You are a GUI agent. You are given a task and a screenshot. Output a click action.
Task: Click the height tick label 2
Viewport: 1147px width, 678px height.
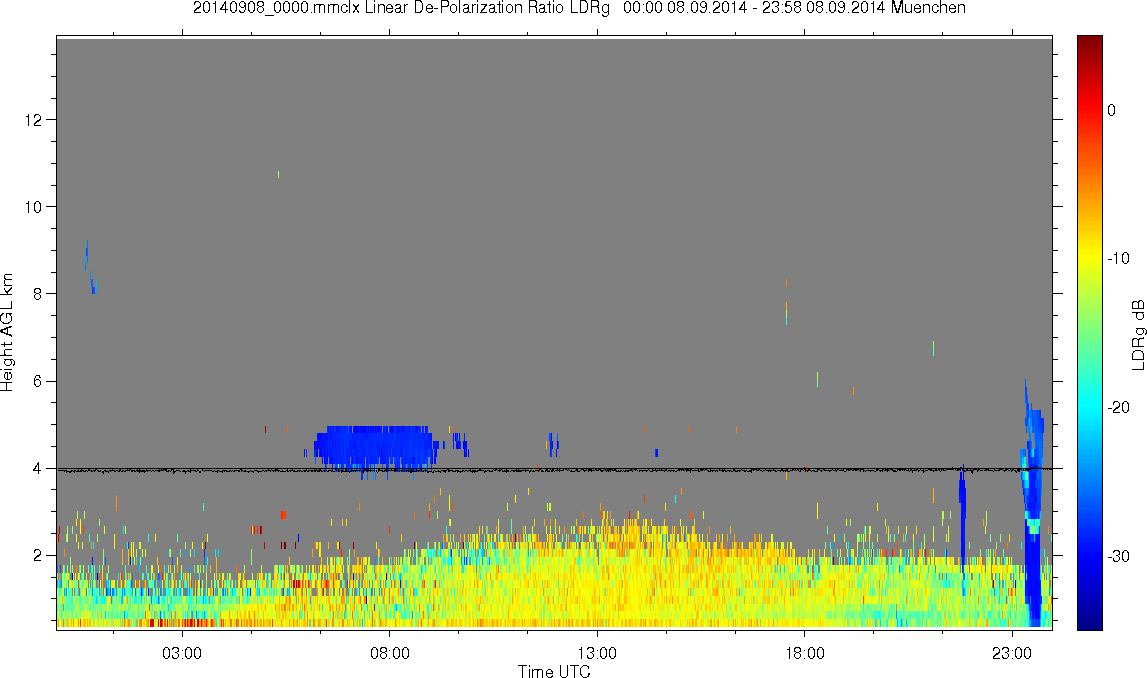[x=37, y=556]
